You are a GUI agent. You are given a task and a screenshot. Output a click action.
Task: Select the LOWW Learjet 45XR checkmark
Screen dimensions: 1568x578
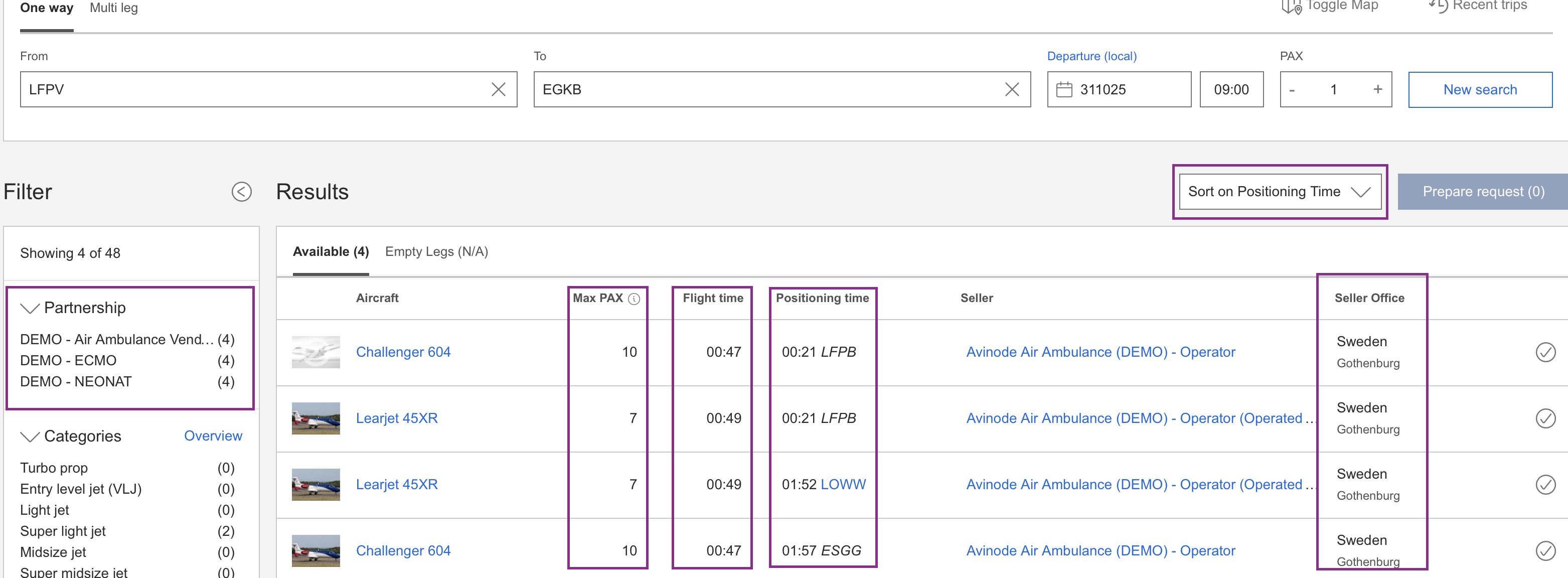[x=1545, y=484]
